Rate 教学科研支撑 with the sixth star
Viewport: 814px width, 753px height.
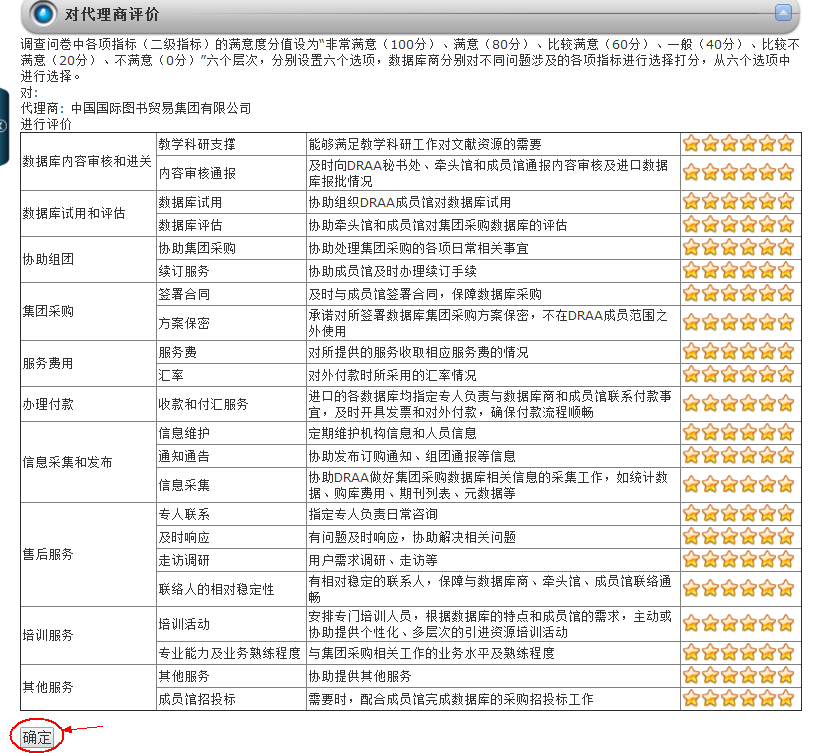point(786,143)
